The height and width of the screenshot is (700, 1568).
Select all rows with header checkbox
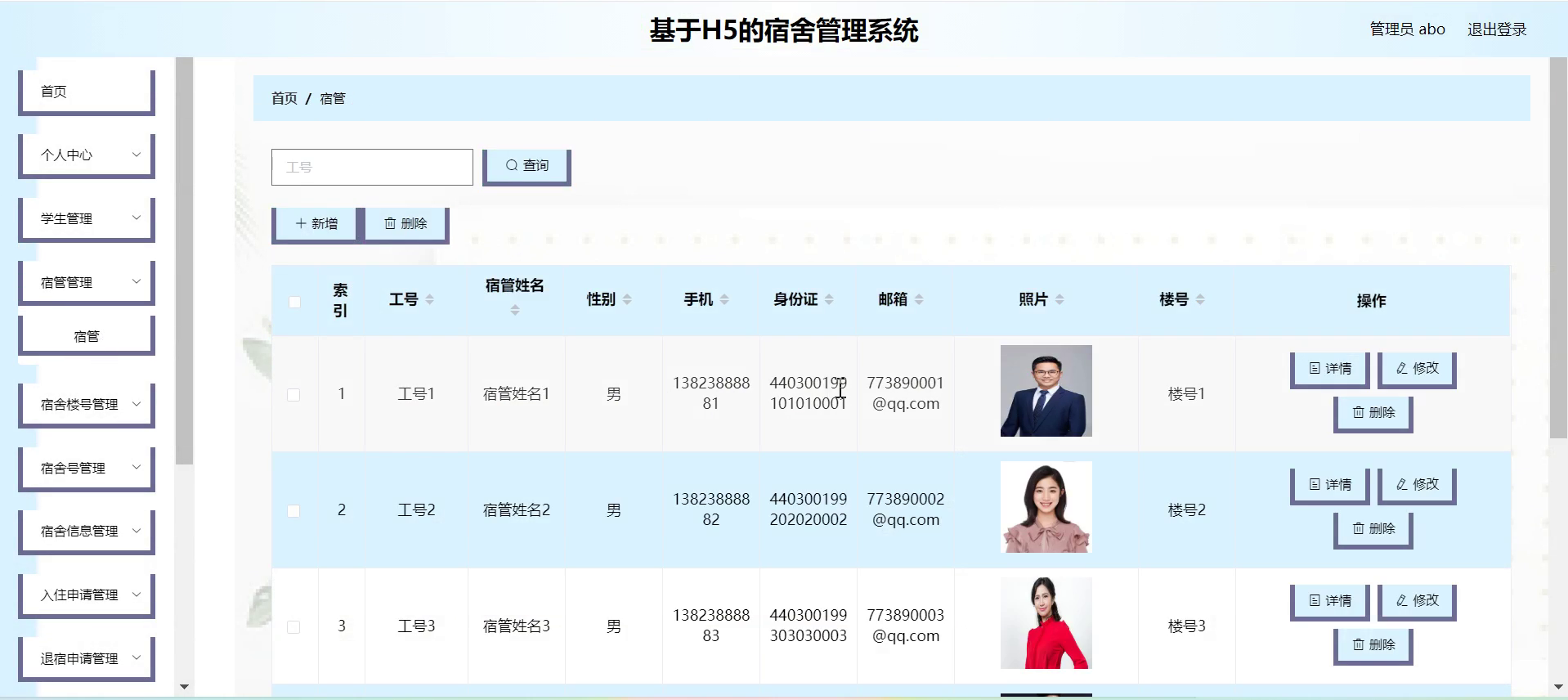click(x=294, y=302)
